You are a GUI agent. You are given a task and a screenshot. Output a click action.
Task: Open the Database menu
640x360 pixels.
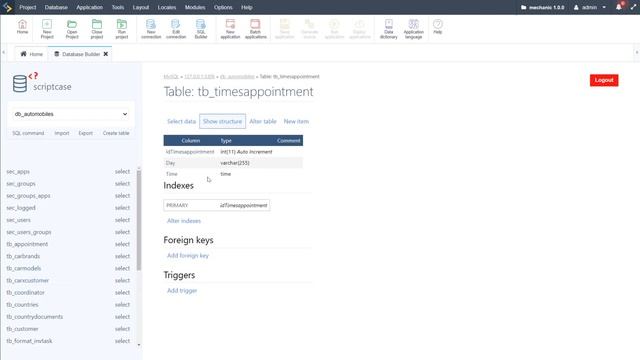tap(56, 7)
